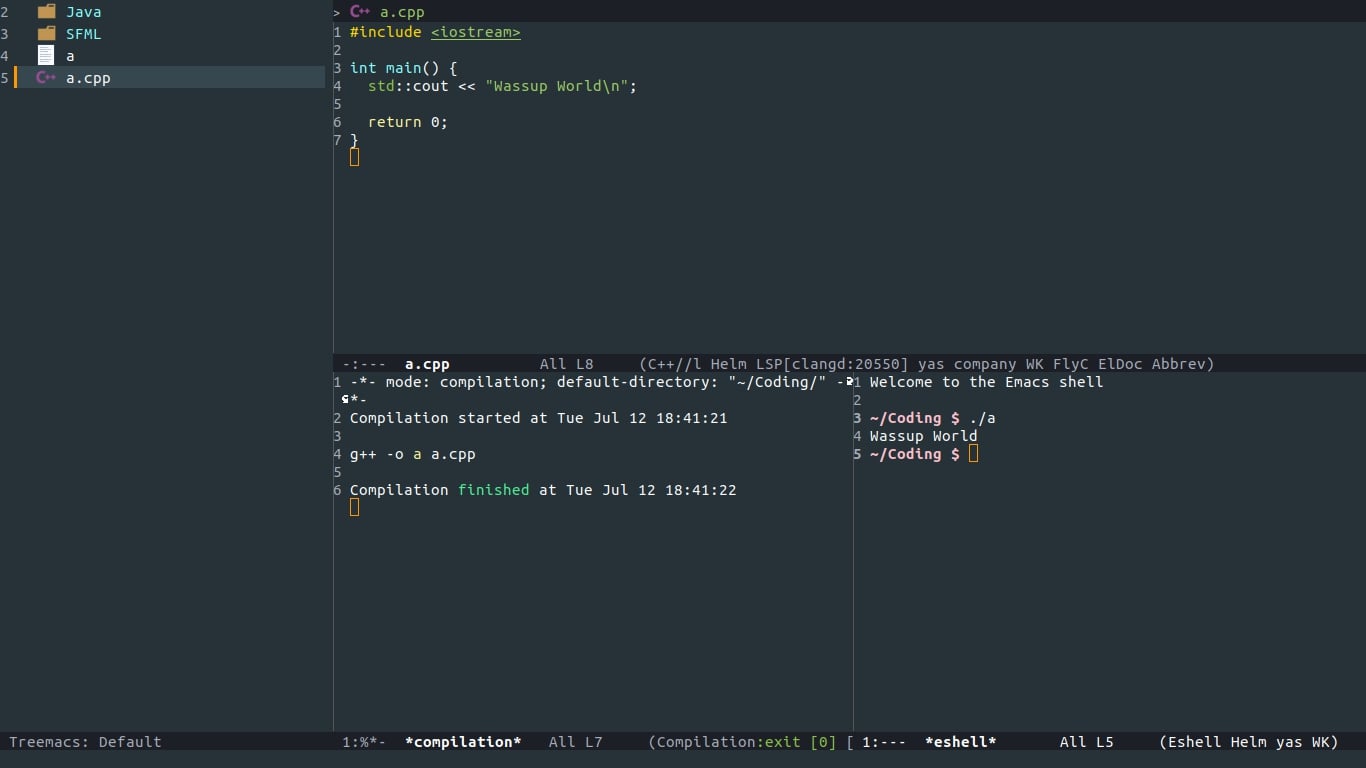This screenshot has width=1366, height=768.
Task: Select the file named 'a' in Treemacs
Action: pos(70,56)
